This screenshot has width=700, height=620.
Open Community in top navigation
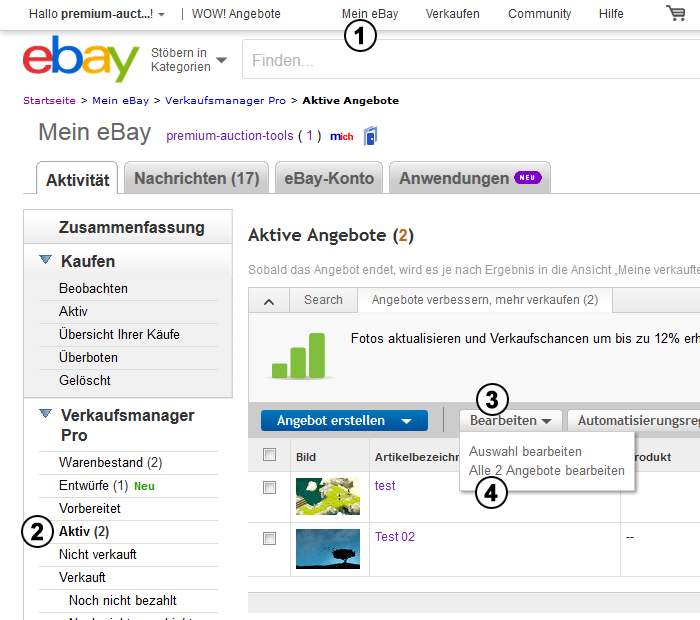[x=539, y=14]
